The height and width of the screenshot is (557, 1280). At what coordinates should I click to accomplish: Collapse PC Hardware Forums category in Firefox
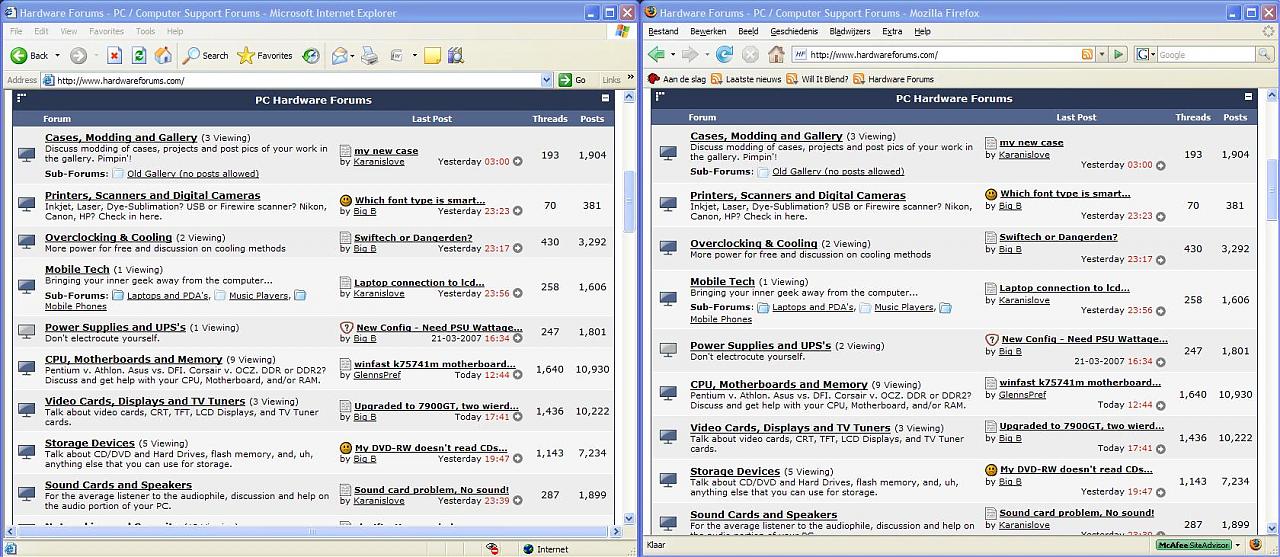1248,97
